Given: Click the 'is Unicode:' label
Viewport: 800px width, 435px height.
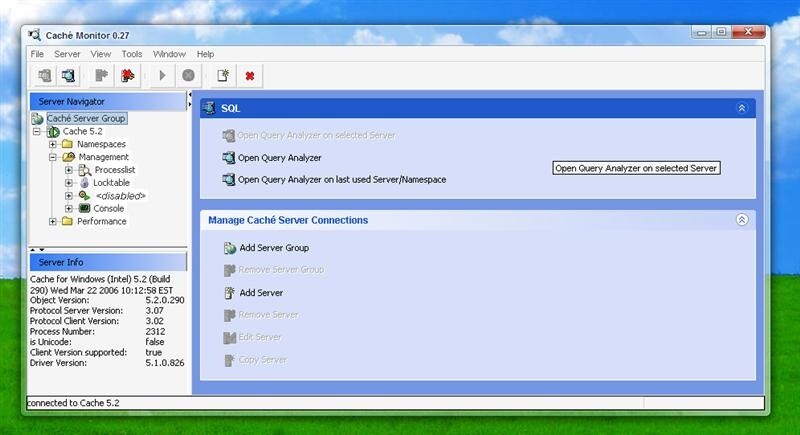Looking at the screenshot, I should click(x=51, y=342).
